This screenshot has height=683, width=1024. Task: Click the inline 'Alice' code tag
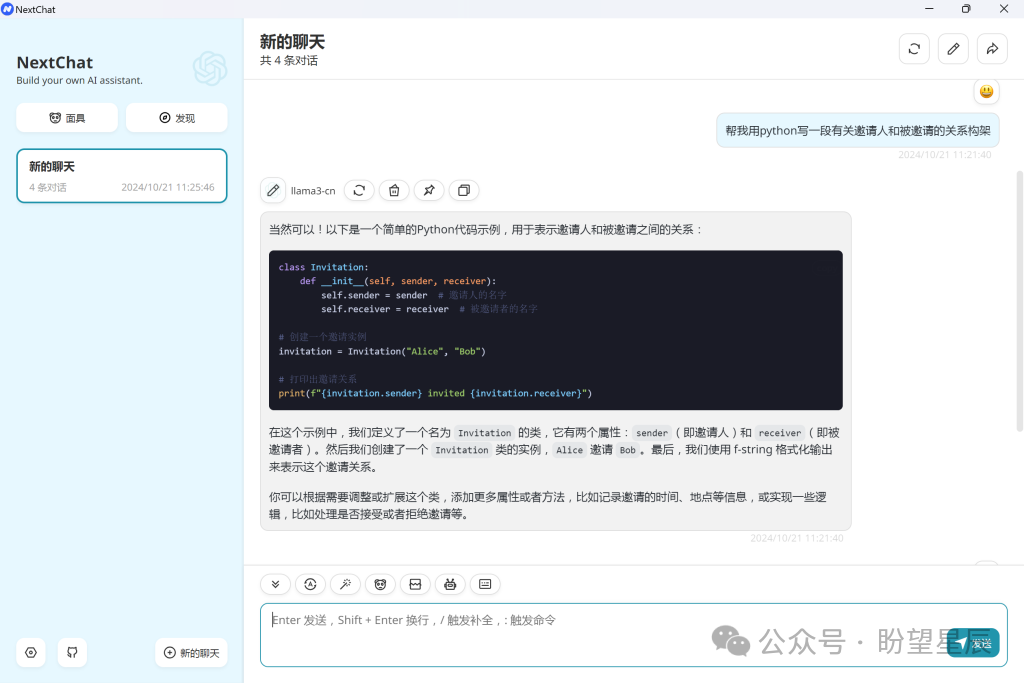(569, 450)
